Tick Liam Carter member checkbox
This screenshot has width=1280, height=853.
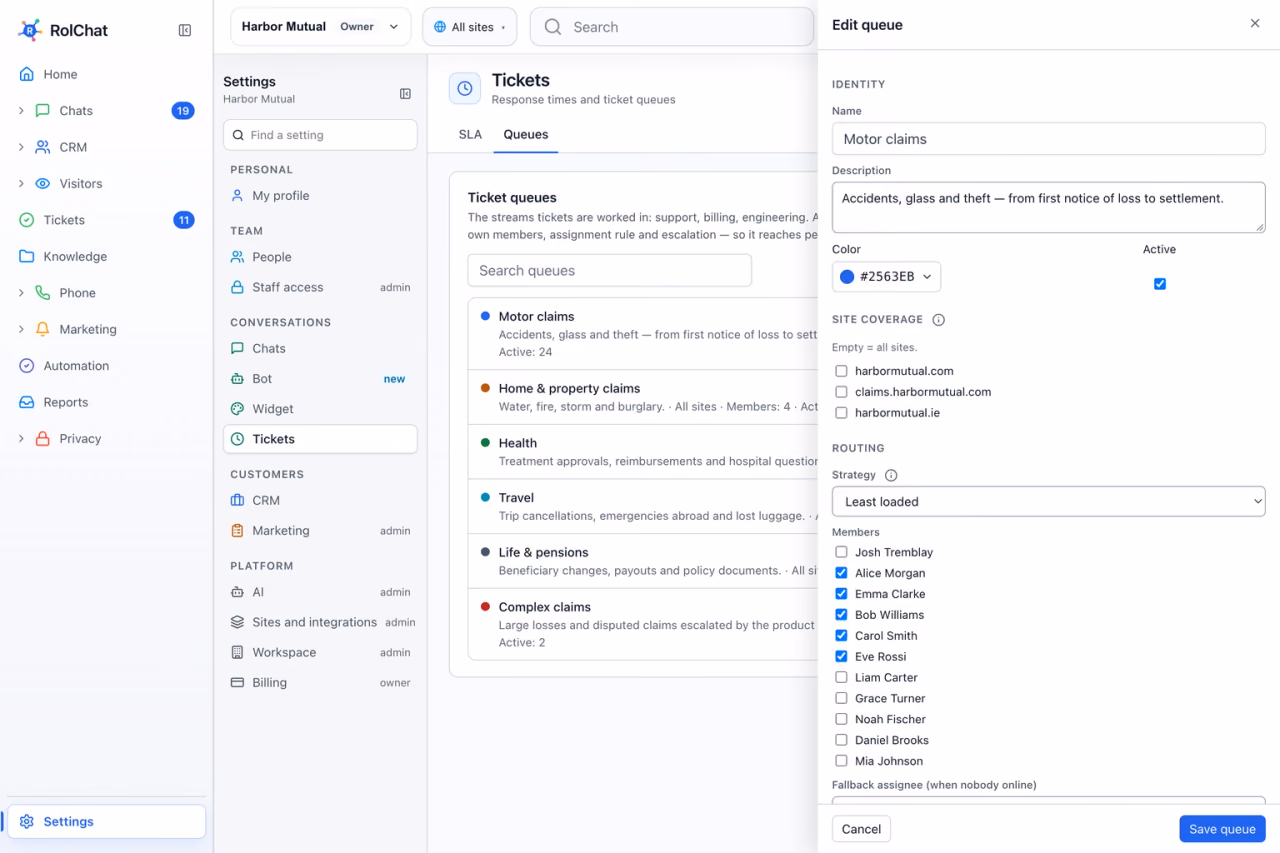coord(841,678)
